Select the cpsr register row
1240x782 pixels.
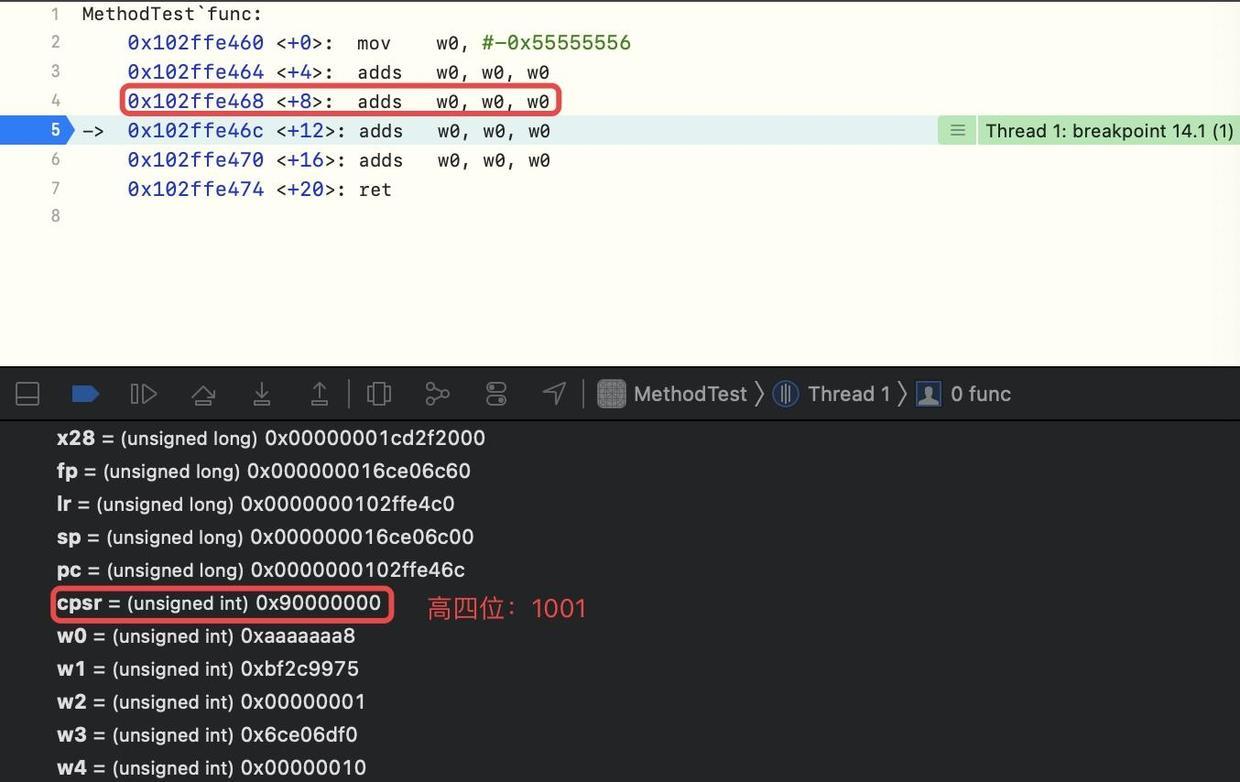click(219, 603)
